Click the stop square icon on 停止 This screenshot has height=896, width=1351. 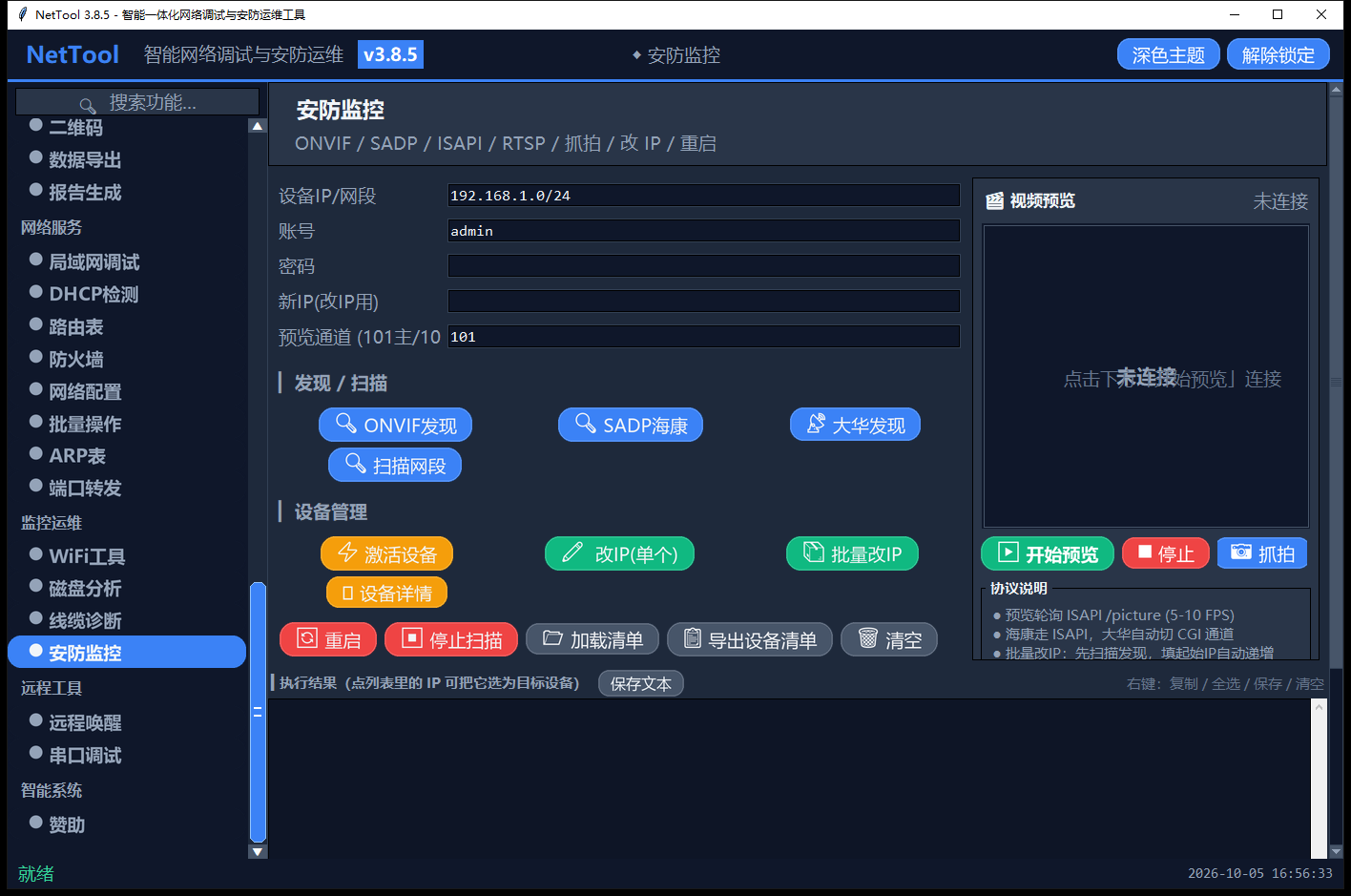pos(1145,552)
